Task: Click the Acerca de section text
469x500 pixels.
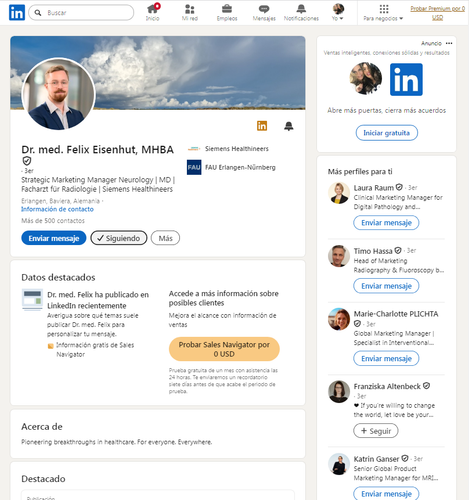Action: [117, 442]
